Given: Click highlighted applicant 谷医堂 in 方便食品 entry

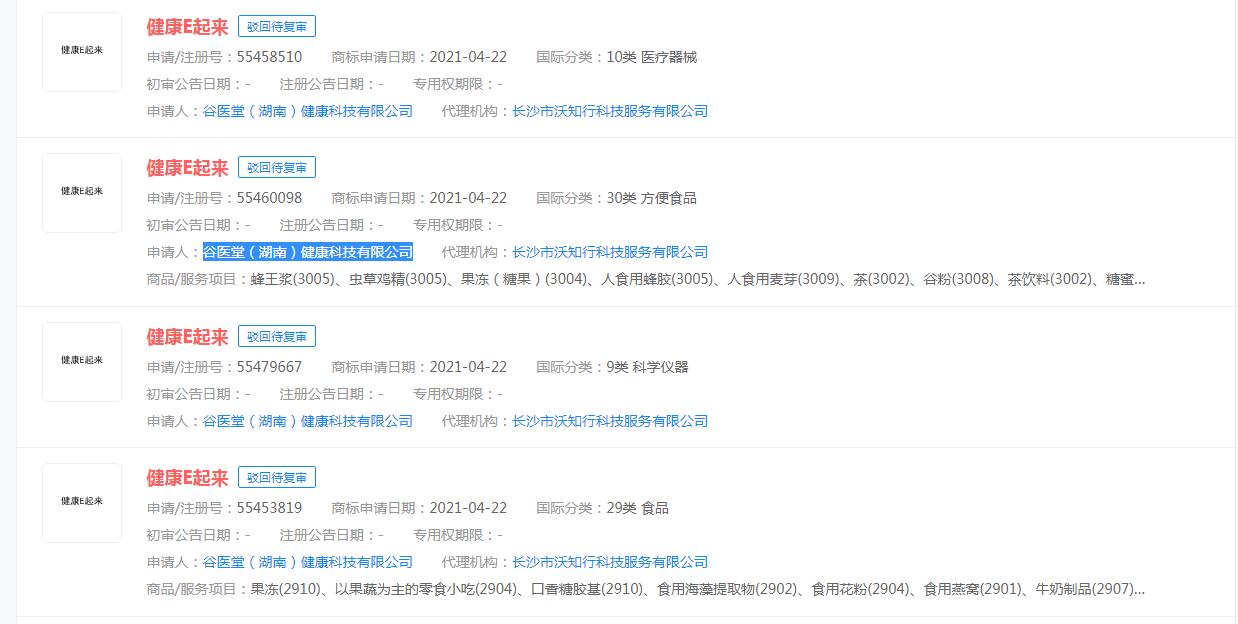Looking at the screenshot, I should pos(308,252).
